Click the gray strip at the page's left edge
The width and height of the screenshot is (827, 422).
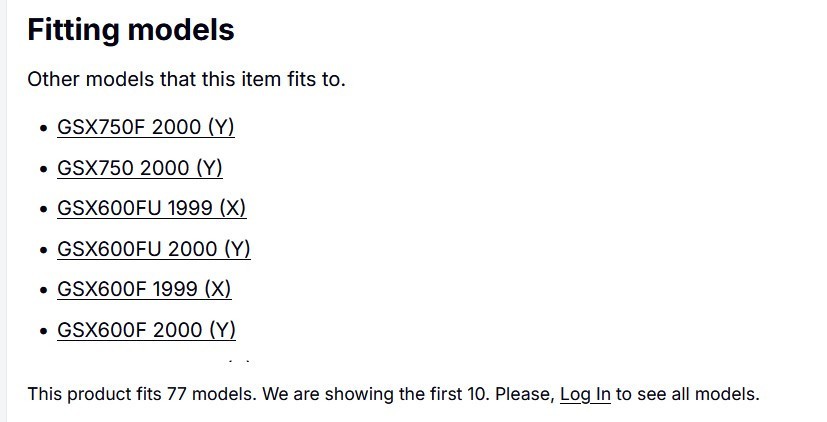click(3, 211)
